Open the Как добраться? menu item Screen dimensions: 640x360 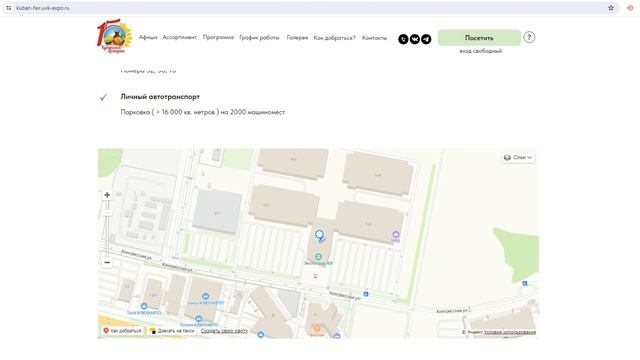point(334,38)
